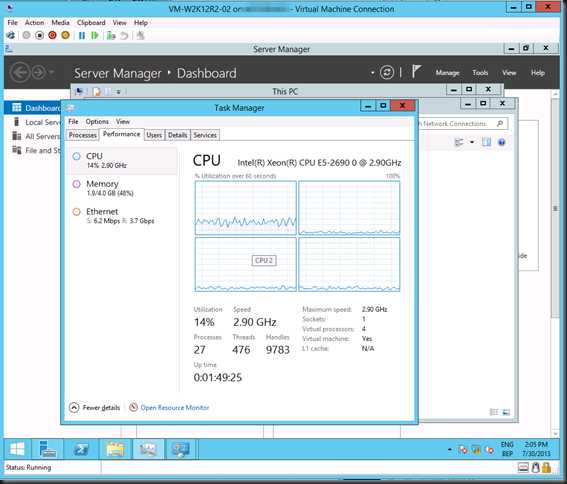Viewport: 567px width, 484px height.
Task: Switch to the Performance tab
Action: pos(122,134)
